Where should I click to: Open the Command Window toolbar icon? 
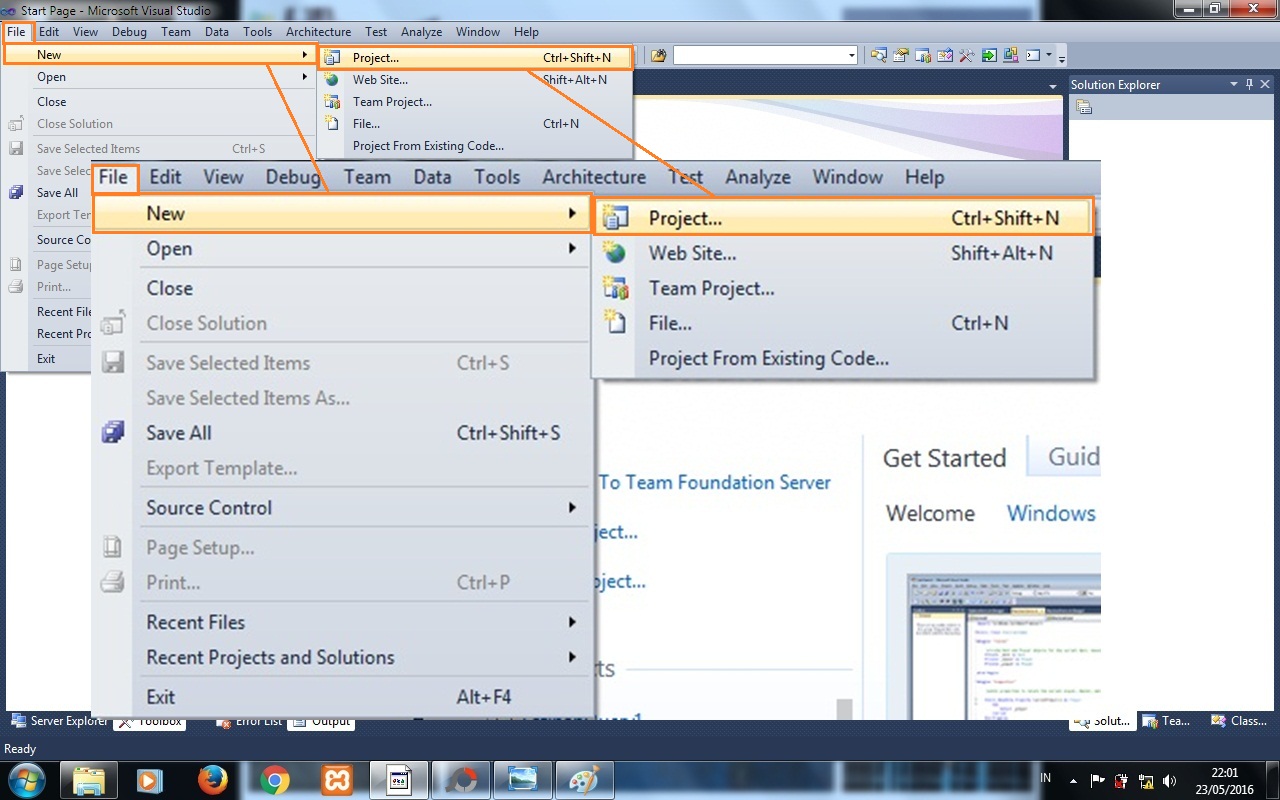pos(1031,55)
